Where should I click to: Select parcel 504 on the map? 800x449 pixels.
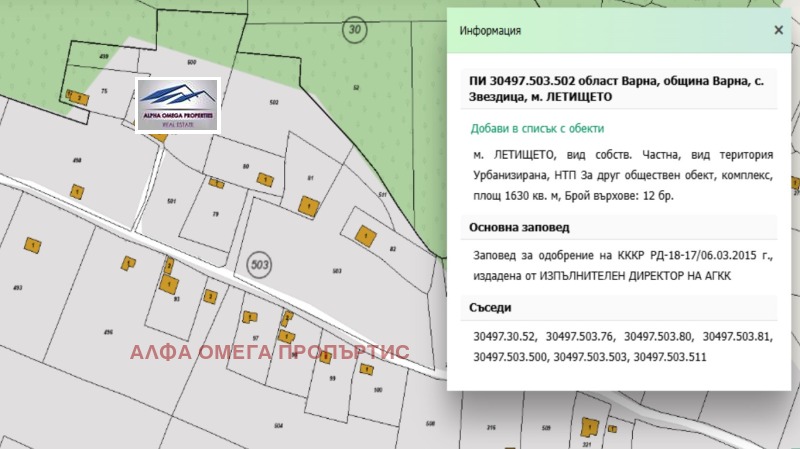(x=278, y=426)
